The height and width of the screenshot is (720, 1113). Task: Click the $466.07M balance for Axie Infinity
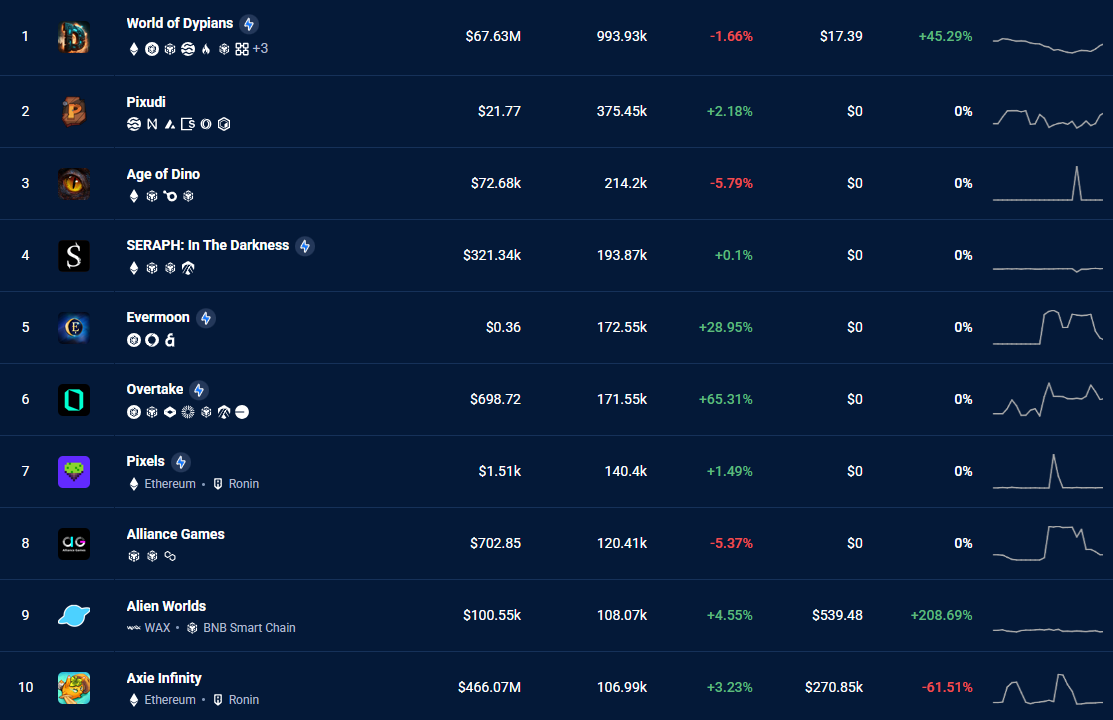[489, 687]
